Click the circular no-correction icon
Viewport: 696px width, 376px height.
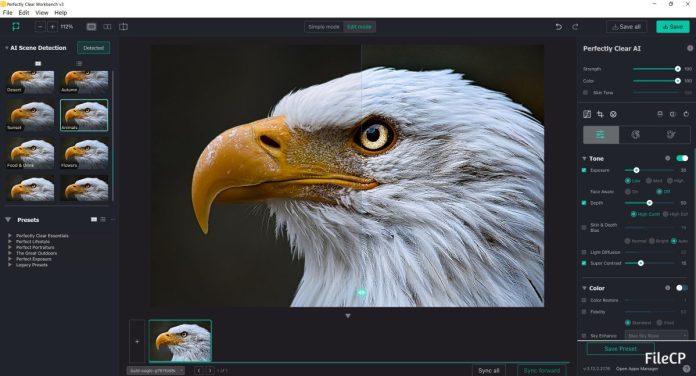(x=613, y=114)
